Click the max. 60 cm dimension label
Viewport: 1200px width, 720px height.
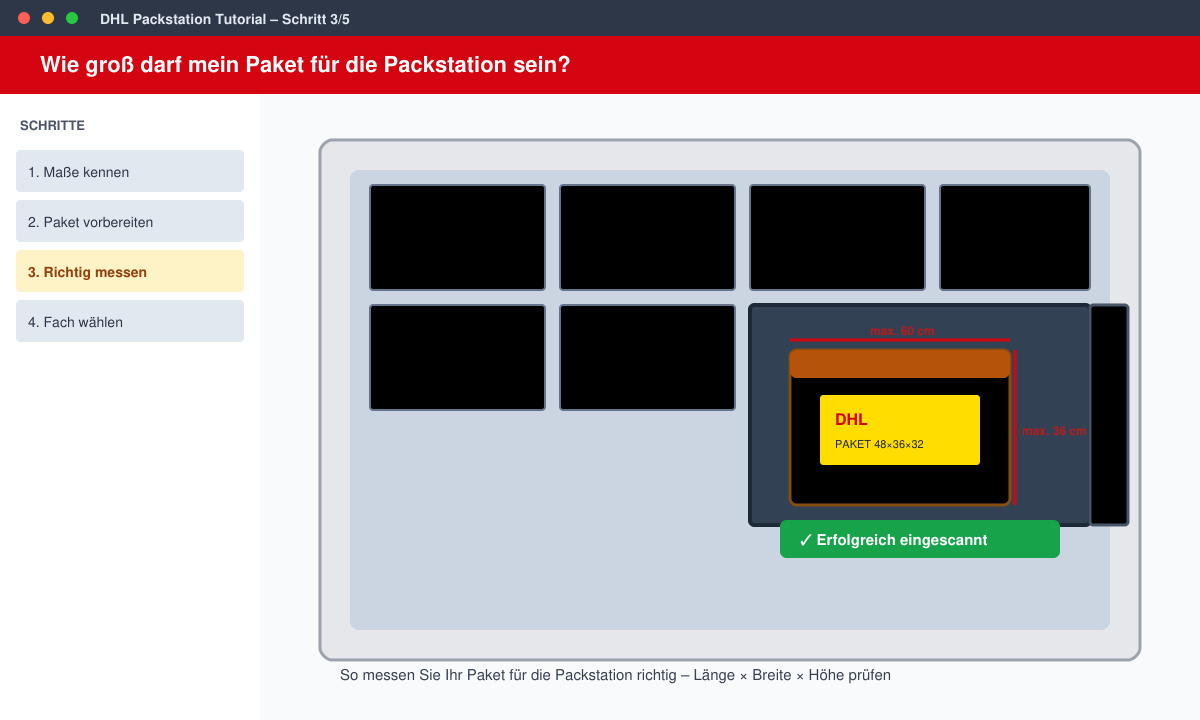tap(902, 331)
